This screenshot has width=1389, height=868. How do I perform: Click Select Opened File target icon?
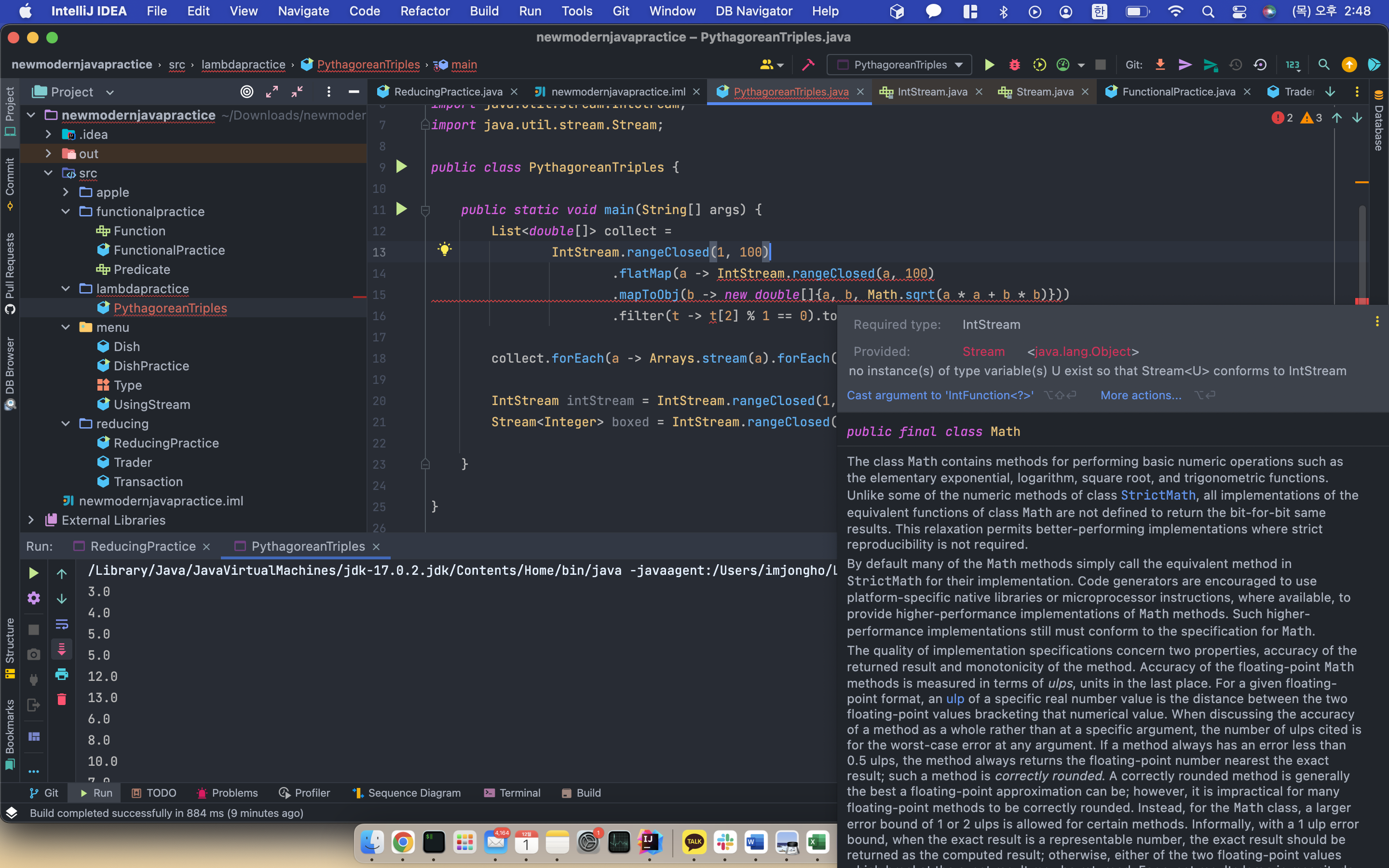click(247, 92)
